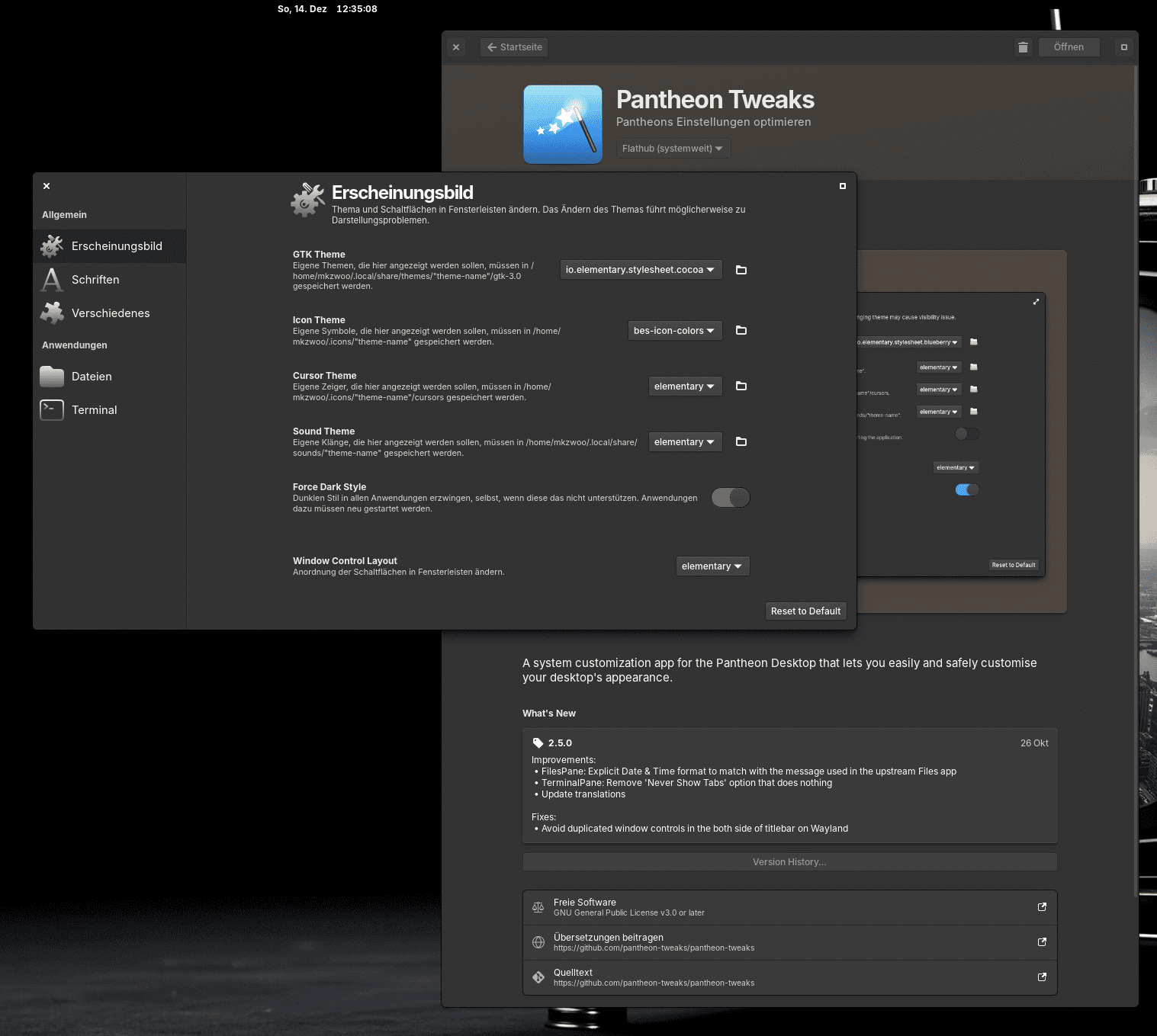Click the Pantheons Einstellungen optimieren subtitle

[x=714, y=122]
